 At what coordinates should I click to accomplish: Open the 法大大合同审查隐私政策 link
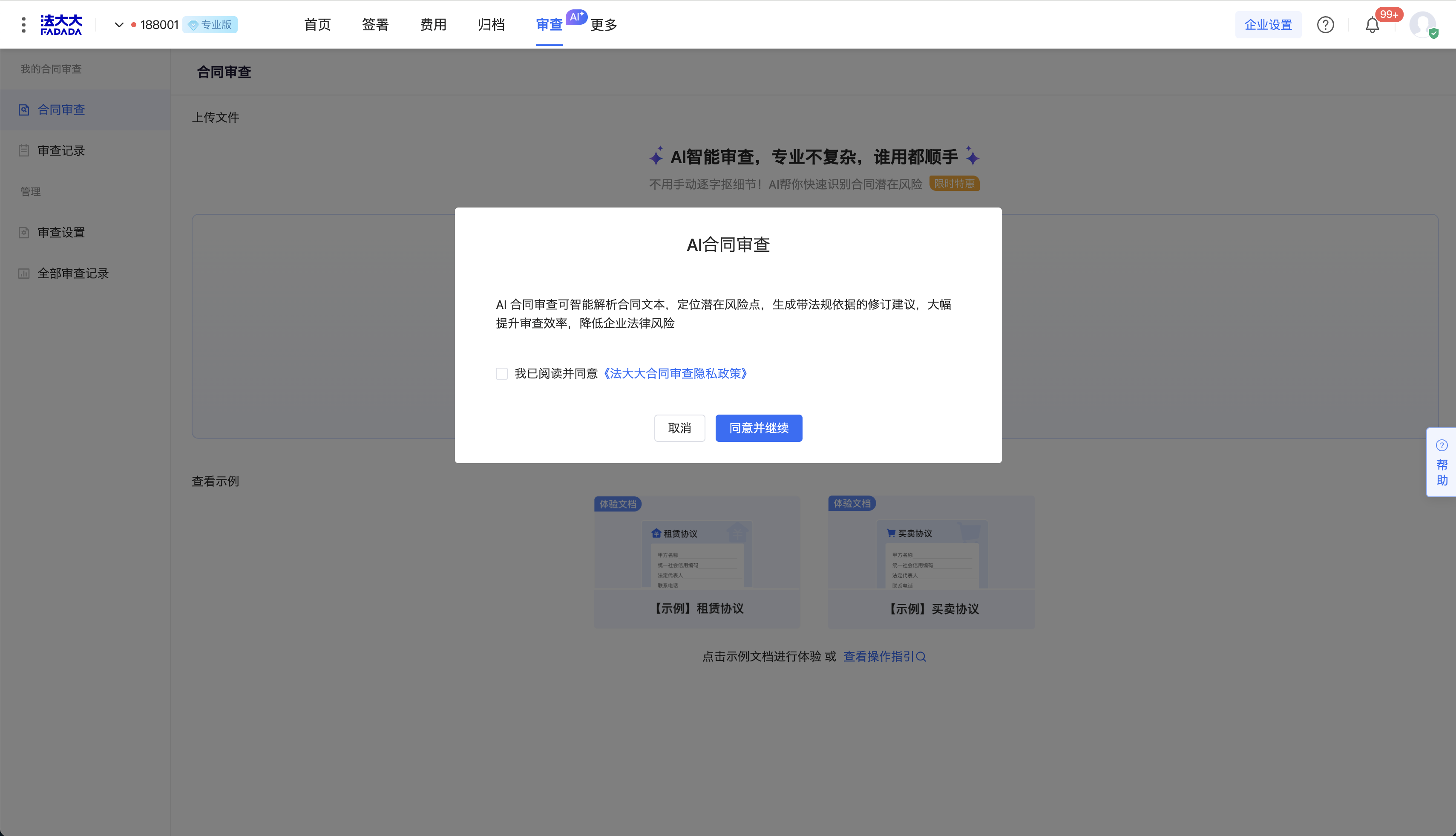676,374
